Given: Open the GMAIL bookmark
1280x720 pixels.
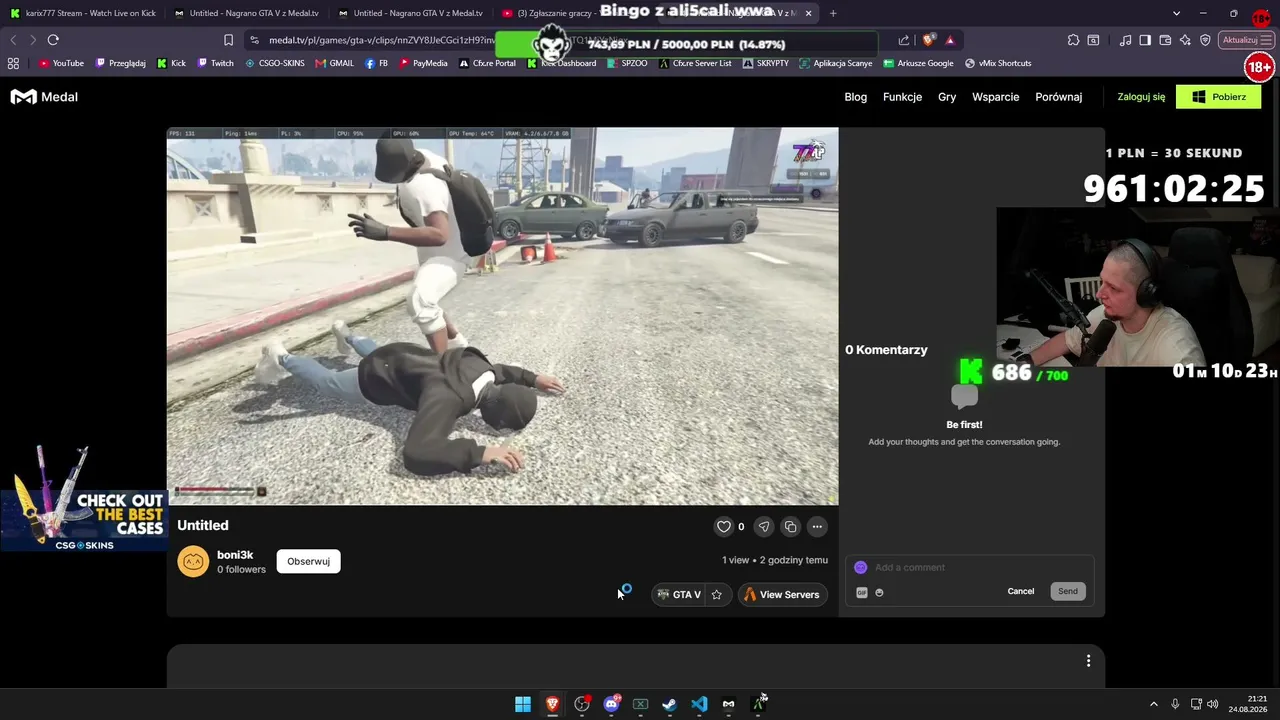Looking at the screenshot, I should [x=335, y=63].
